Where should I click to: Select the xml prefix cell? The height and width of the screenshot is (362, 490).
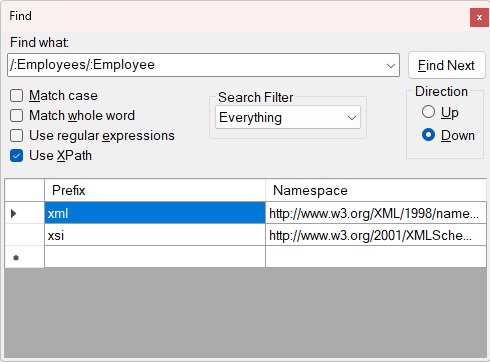(x=155, y=213)
